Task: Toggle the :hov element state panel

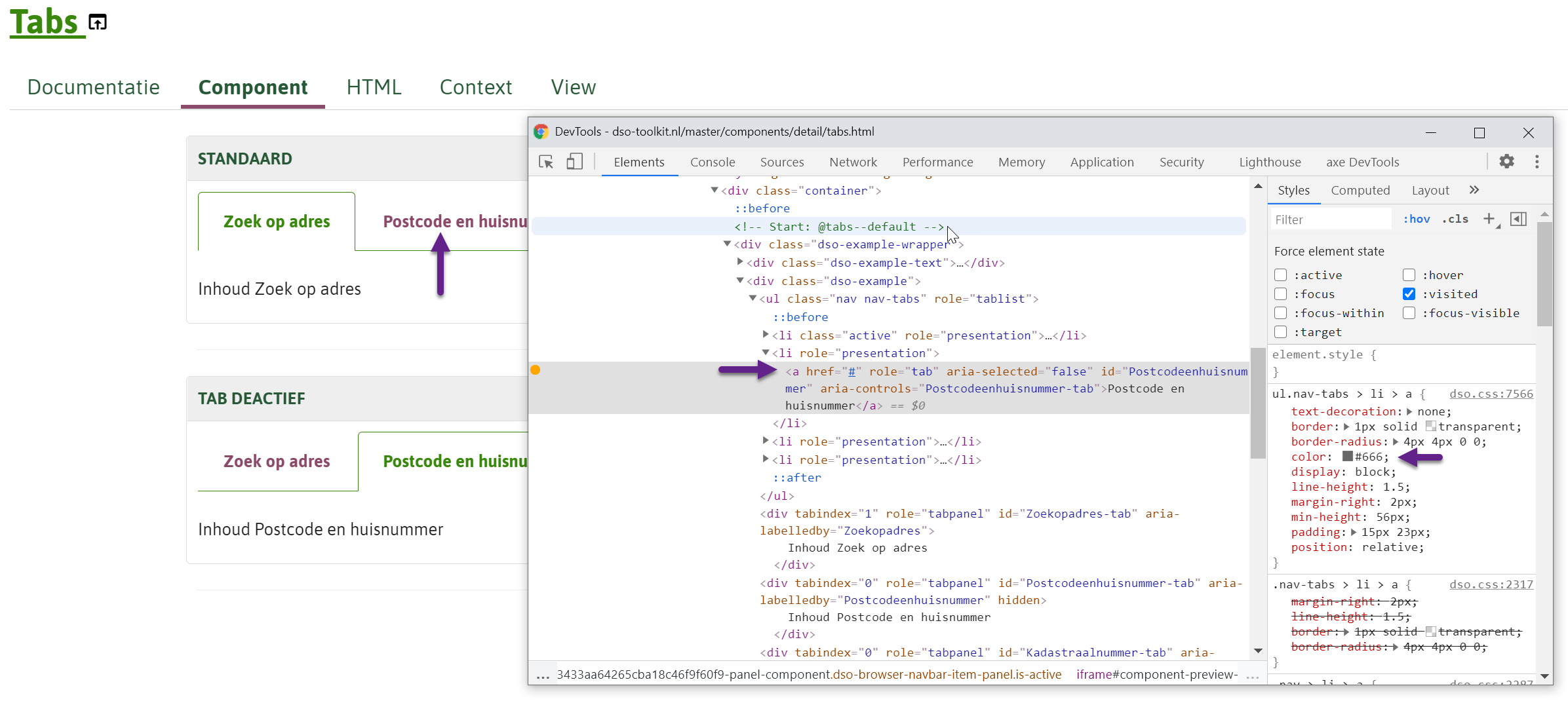Action: (x=1416, y=219)
